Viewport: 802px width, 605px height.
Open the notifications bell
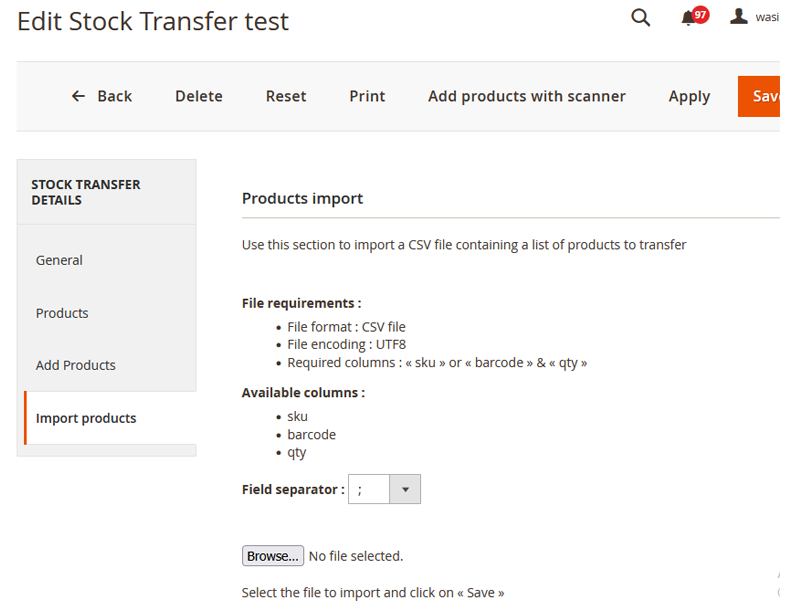[x=689, y=19]
